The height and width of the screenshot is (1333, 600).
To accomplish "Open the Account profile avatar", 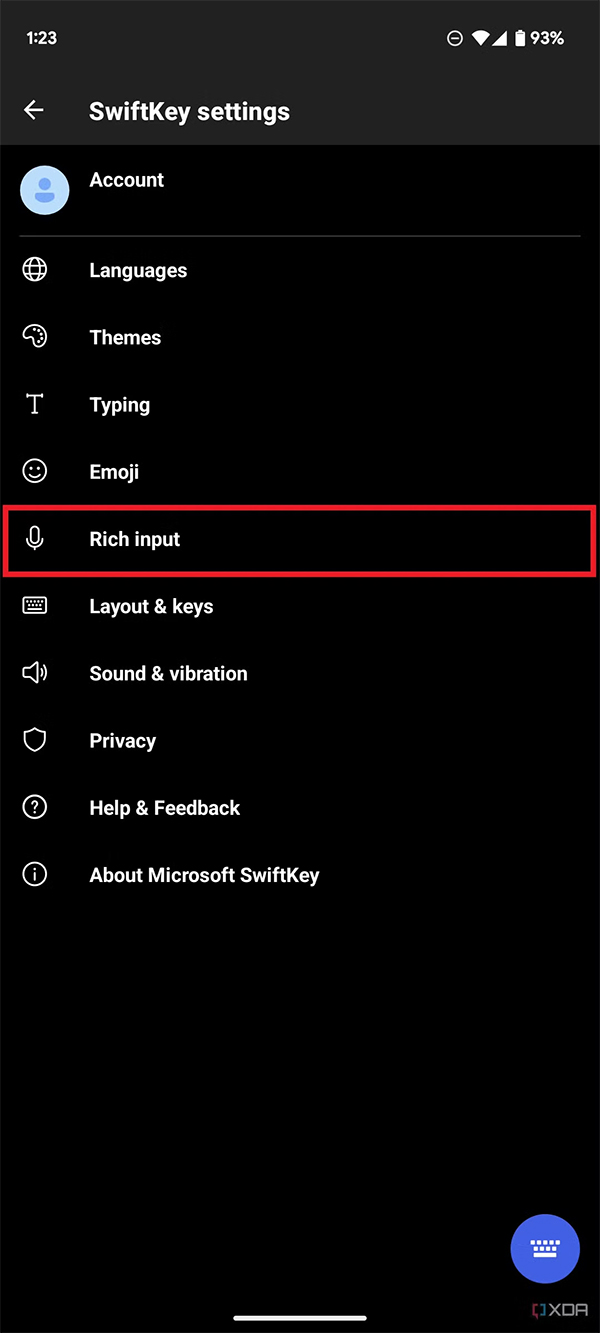I will (45, 189).
